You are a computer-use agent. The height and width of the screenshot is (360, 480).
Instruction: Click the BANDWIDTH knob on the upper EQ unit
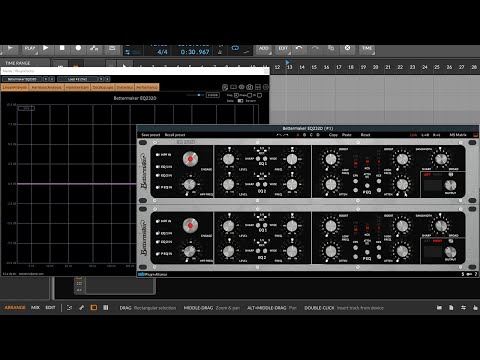(441, 159)
